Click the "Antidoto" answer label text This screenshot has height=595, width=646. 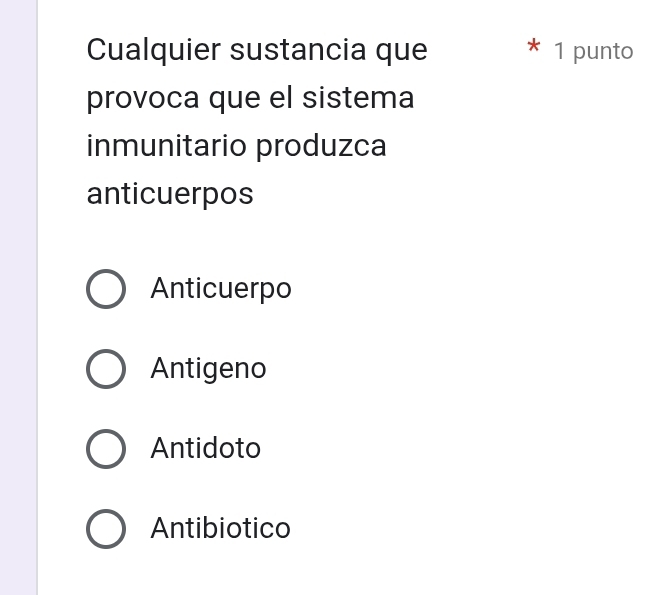click(x=205, y=449)
